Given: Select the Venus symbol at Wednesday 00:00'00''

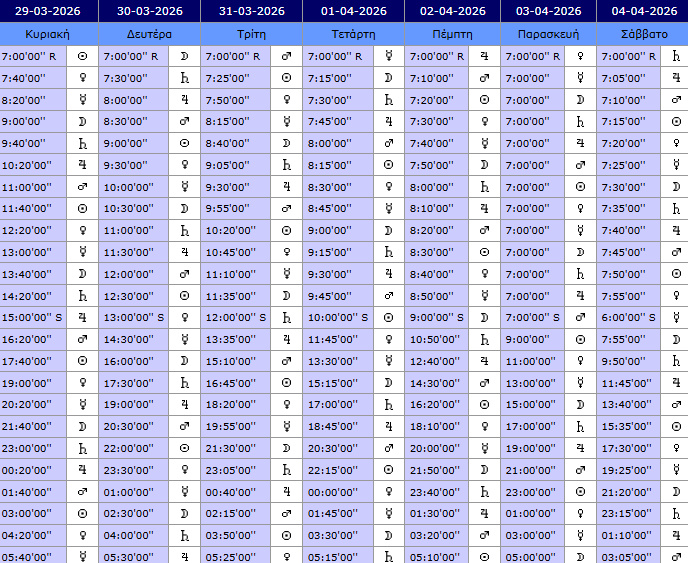Looking at the screenshot, I should click(x=388, y=493).
